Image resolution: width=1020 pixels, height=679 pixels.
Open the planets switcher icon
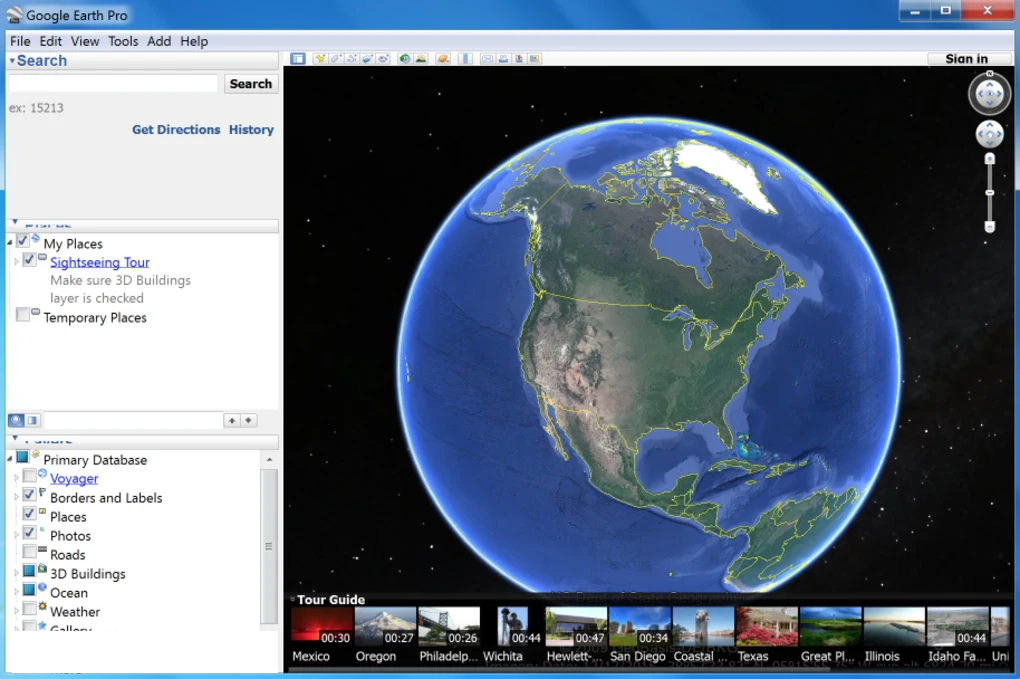pos(443,59)
